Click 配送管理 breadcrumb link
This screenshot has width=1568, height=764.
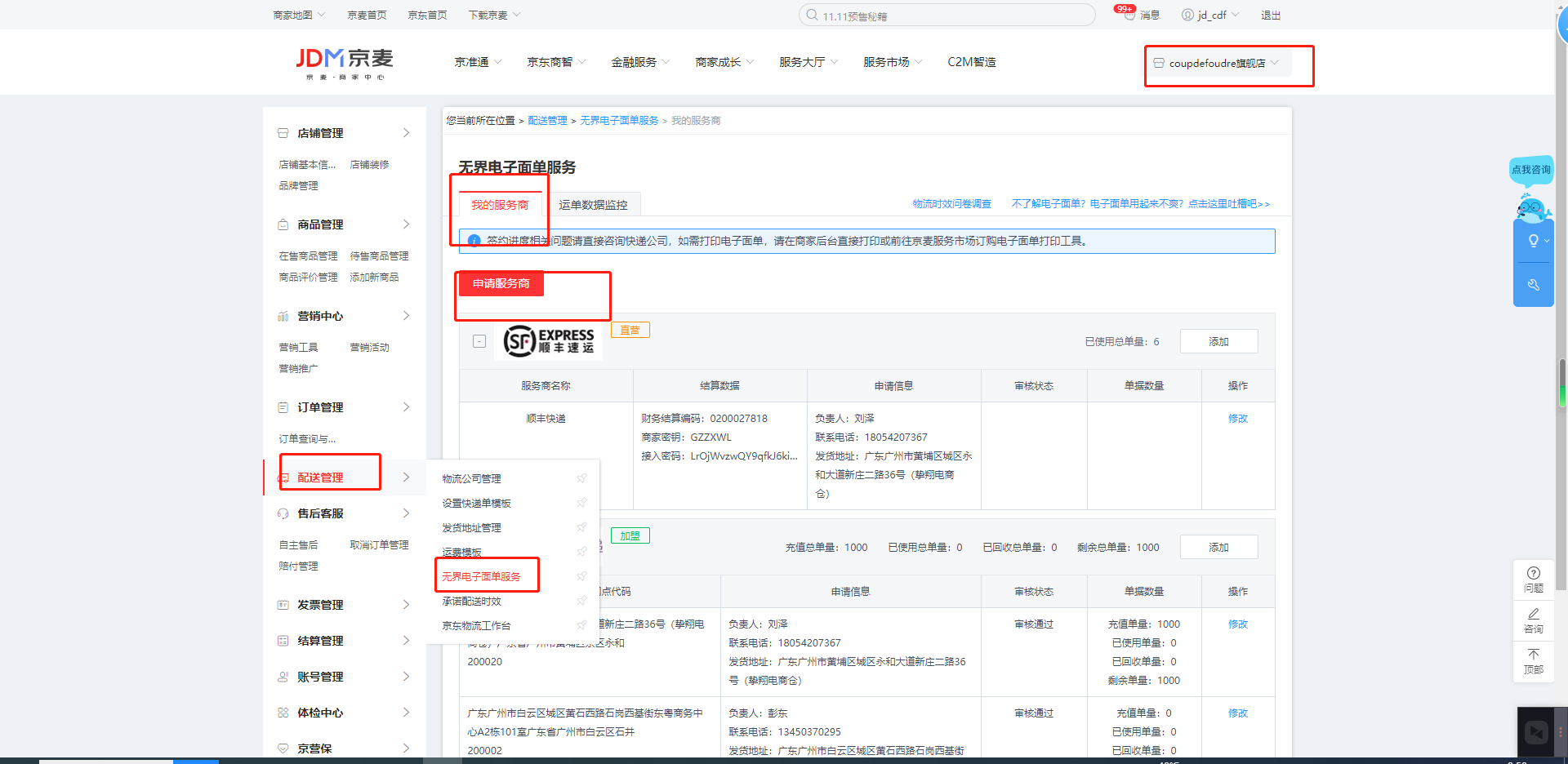pyautogui.click(x=547, y=120)
